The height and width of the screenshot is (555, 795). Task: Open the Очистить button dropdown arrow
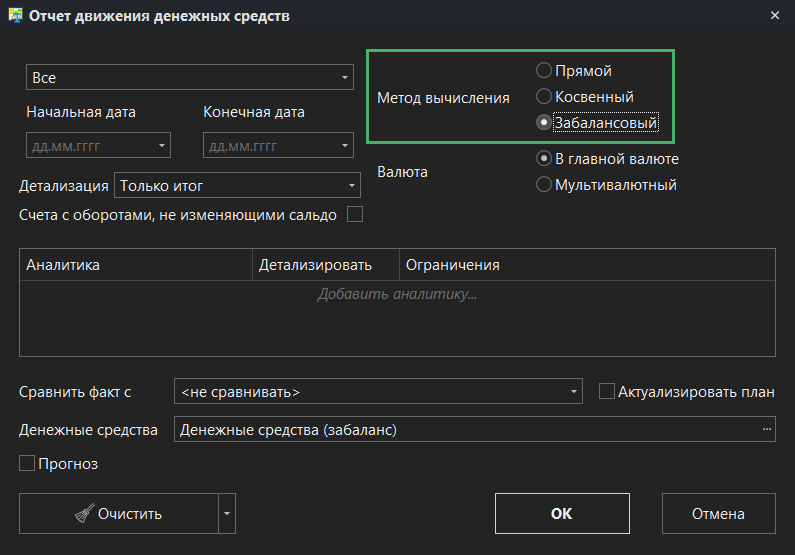point(227,513)
